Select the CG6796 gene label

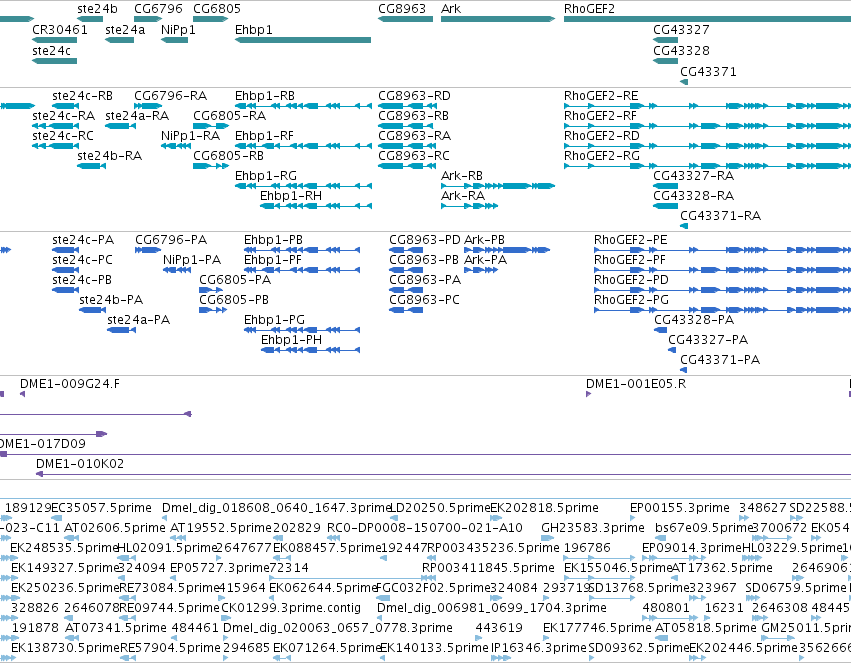tap(158, 9)
